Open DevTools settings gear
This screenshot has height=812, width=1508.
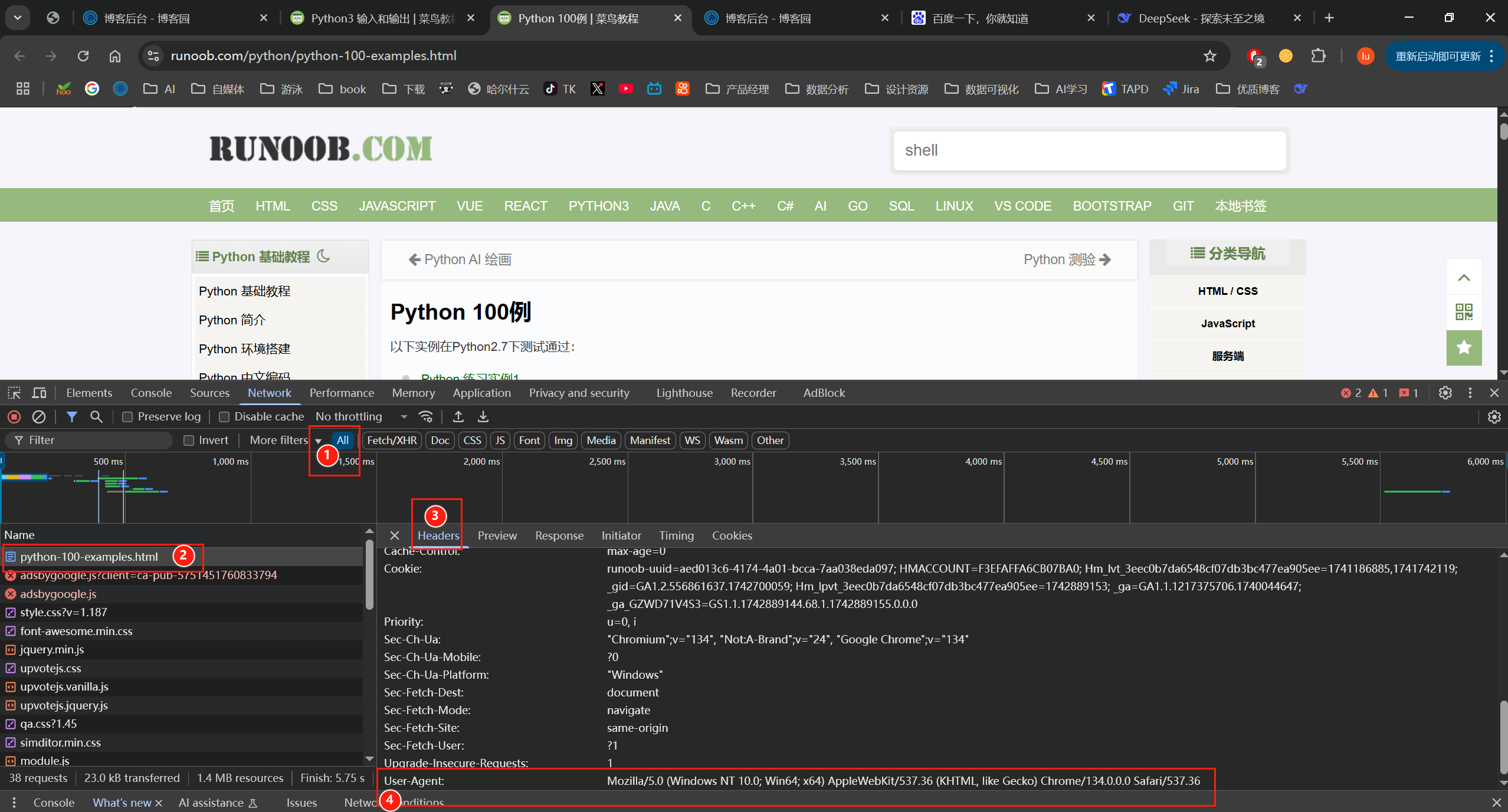pyautogui.click(x=1445, y=393)
